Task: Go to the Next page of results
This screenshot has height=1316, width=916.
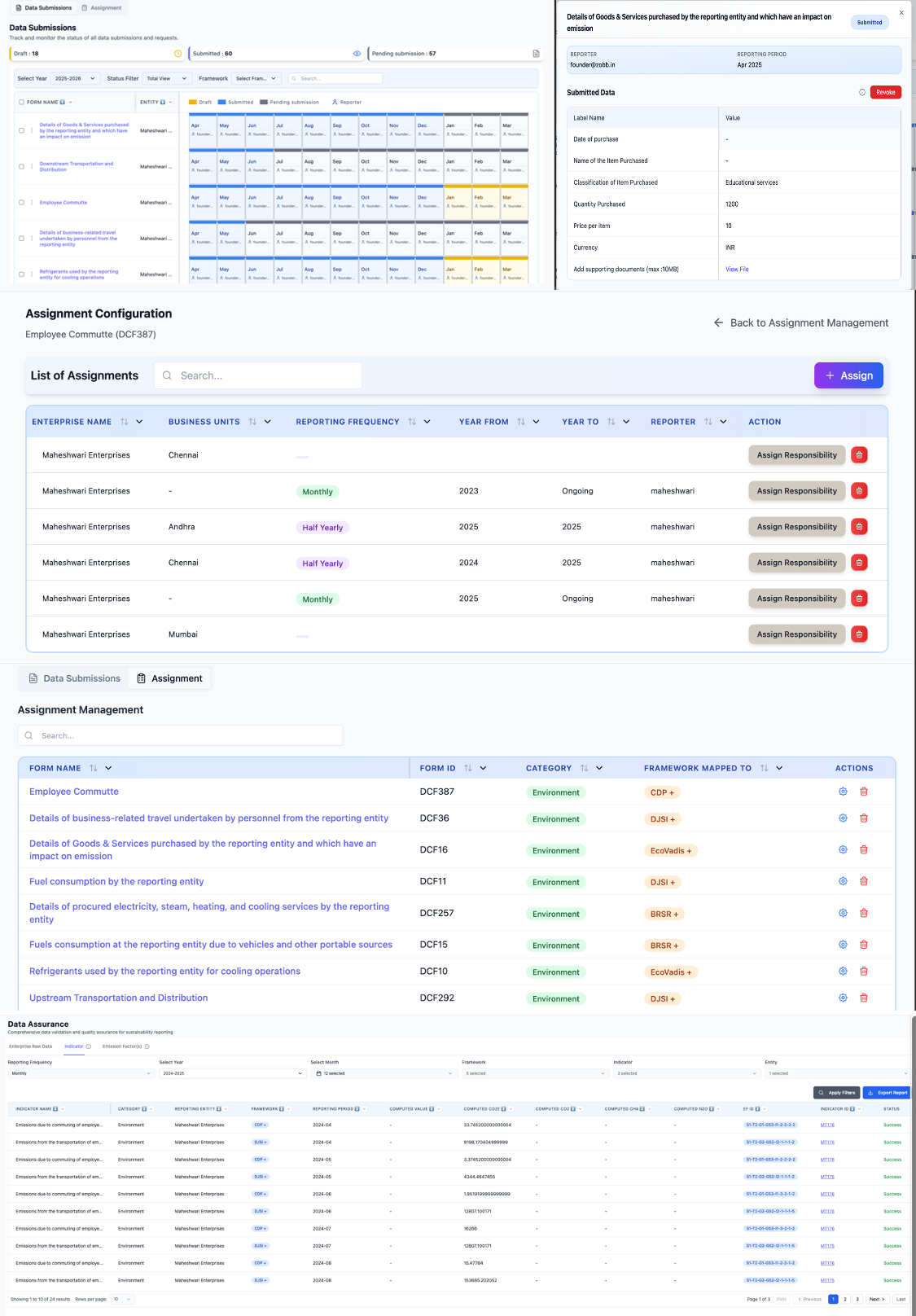Action: tap(876, 1299)
